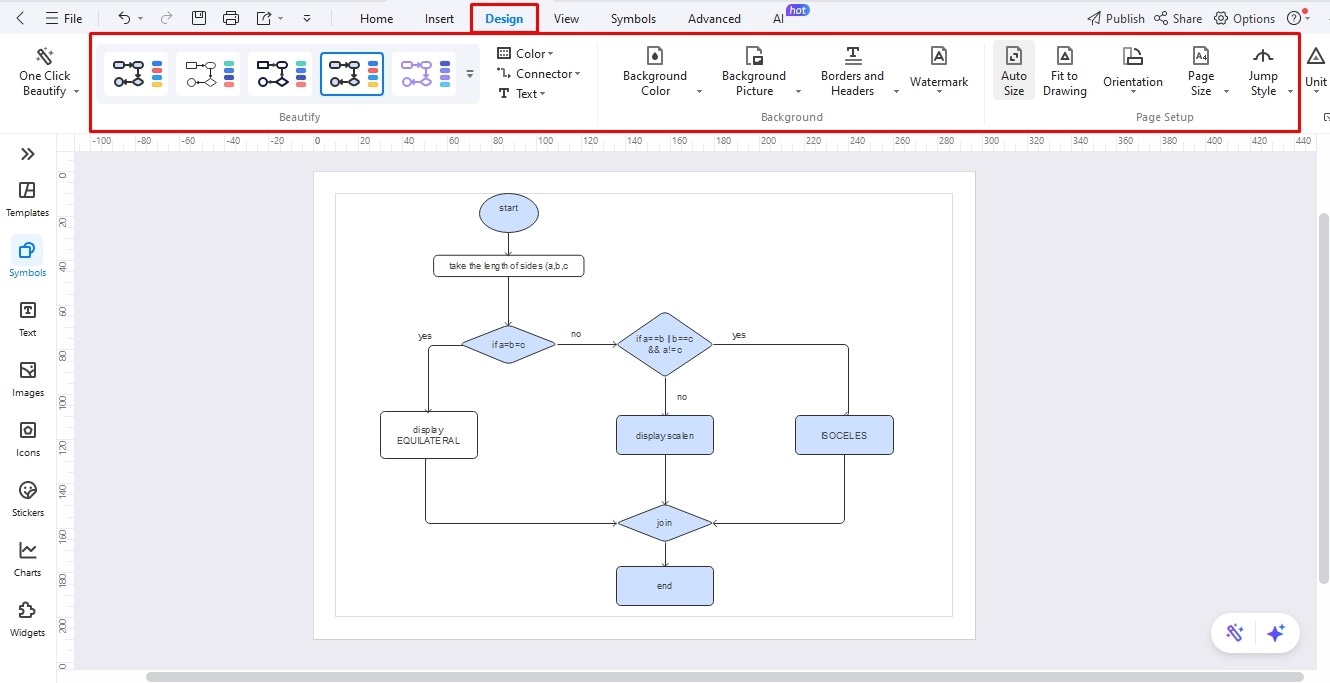Image resolution: width=1330 pixels, height=683 pixels.
Task: Switch to the View tab
Action: click(566, 18)
